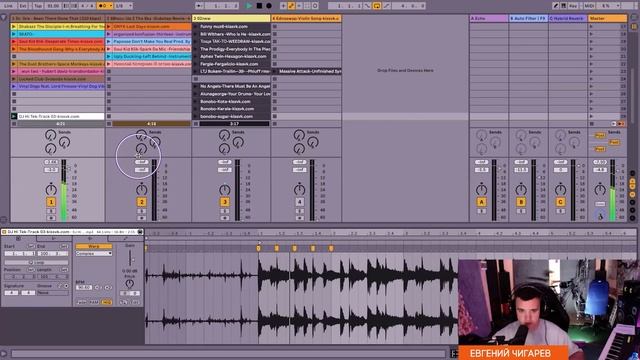This screenshot has height=360, width=640.
Task: Select the C Hybrid Reverb return track header
Action: click(x=567, y=18)
